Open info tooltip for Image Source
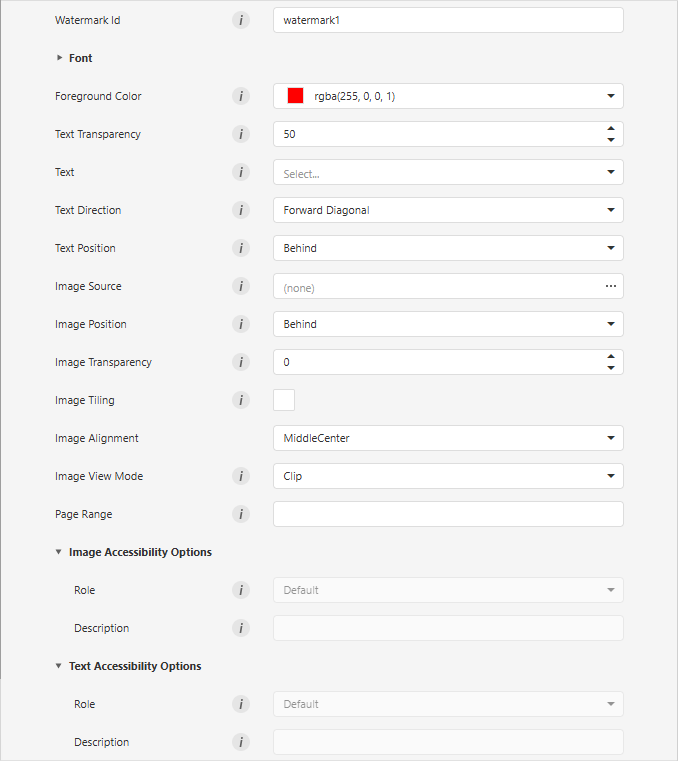The image size is (678, 761). tap(241, 286)
